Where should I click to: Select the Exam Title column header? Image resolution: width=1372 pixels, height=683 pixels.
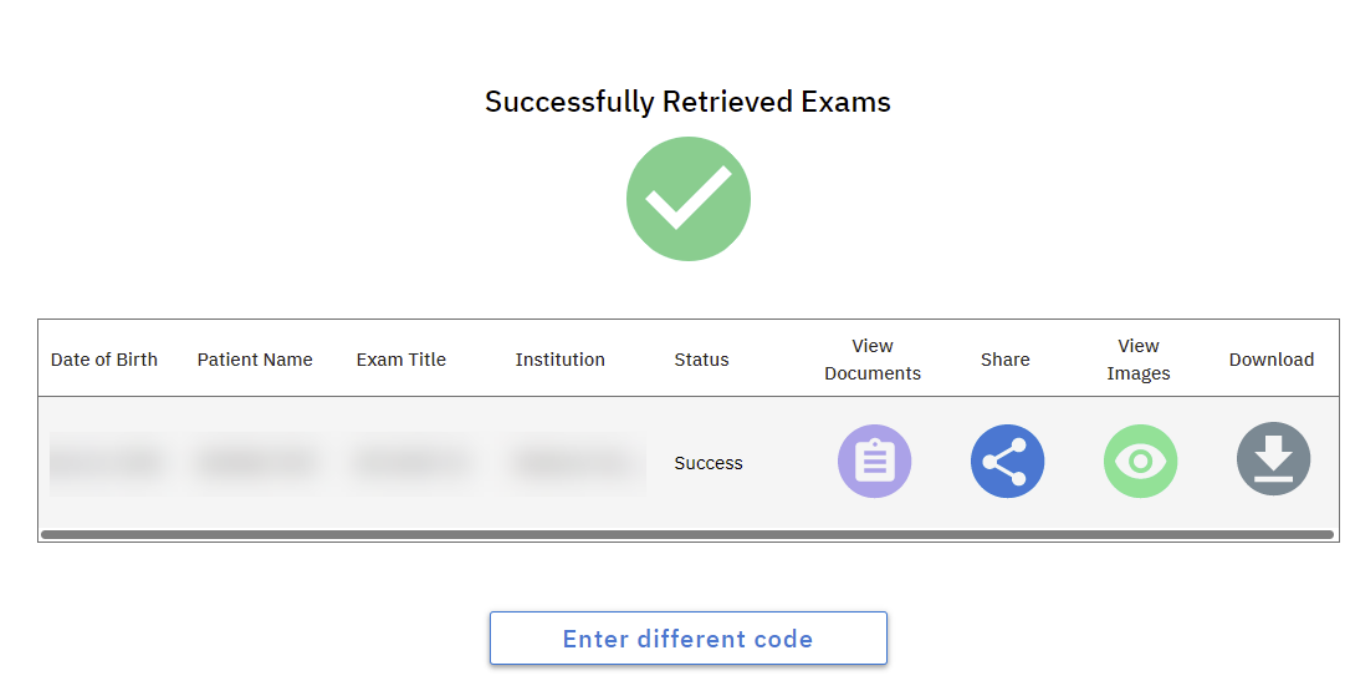pyautogui.click(x=401, y=359)
